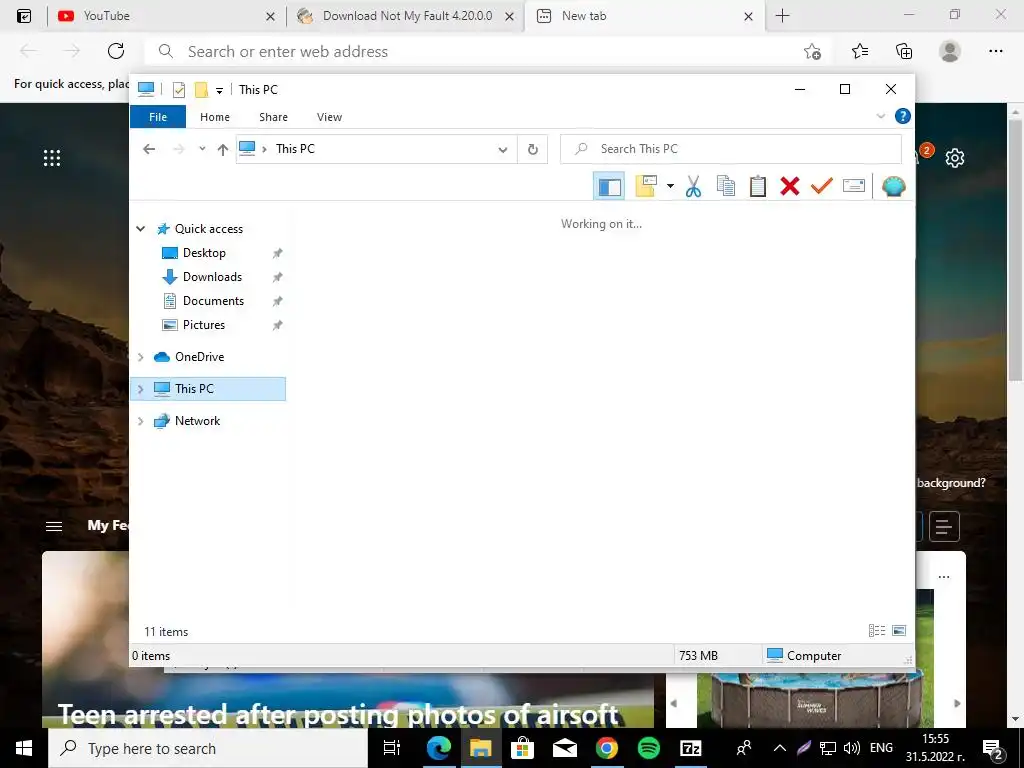Select Quick access in navigation pane
Screen dimensions: 1024x768
208,229
